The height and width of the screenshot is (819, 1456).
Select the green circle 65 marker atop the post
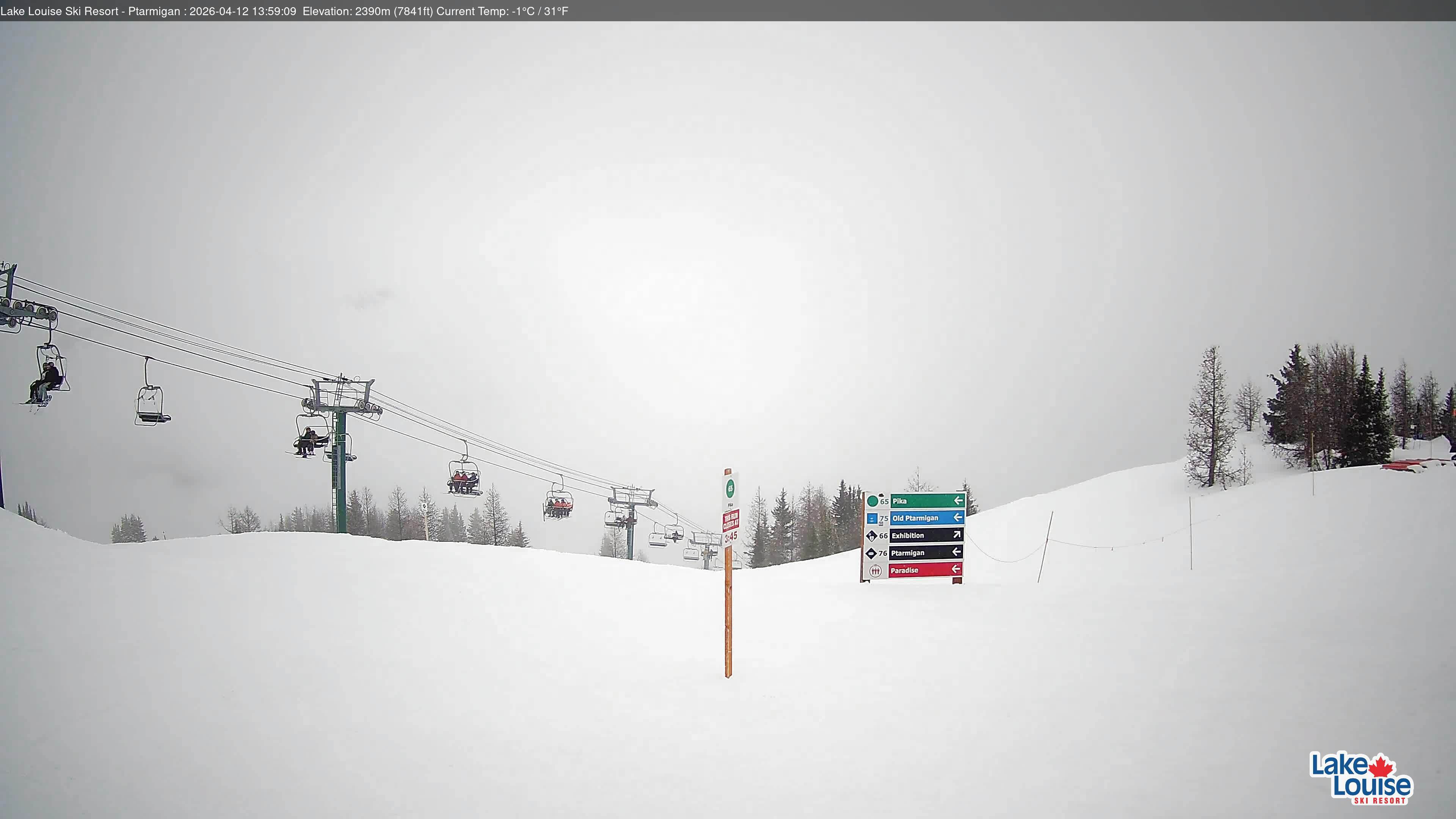pos(730,489)
